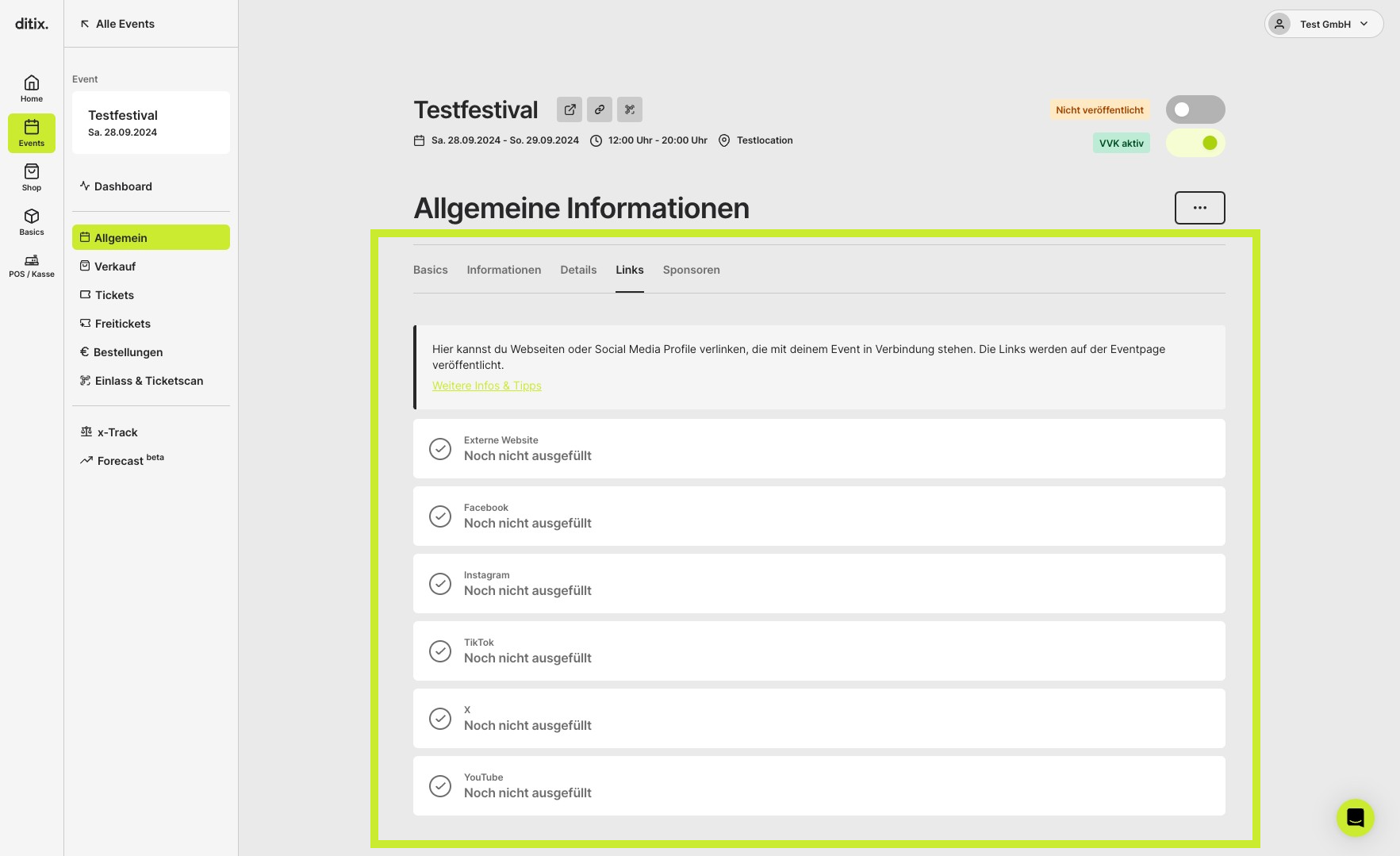The height and width of the screenshot is (856, 1400).
Task: Click the Facebook check circle
Action: (440, 516)
